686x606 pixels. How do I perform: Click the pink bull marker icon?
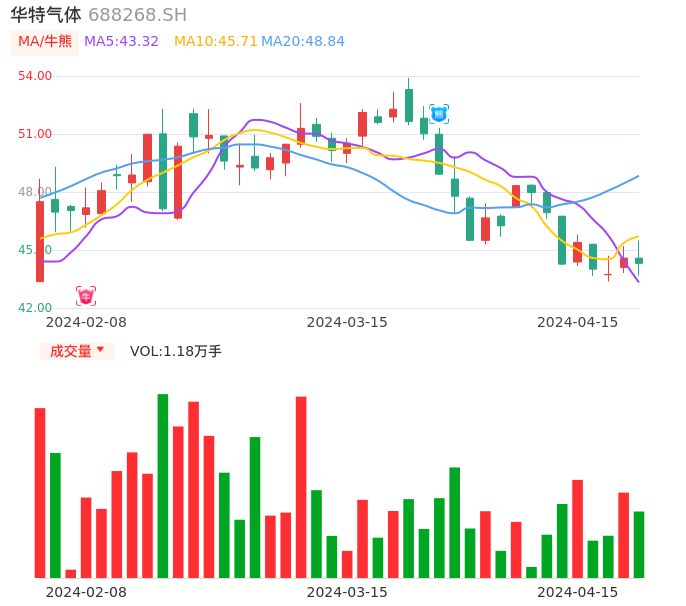tap(86, 296)
